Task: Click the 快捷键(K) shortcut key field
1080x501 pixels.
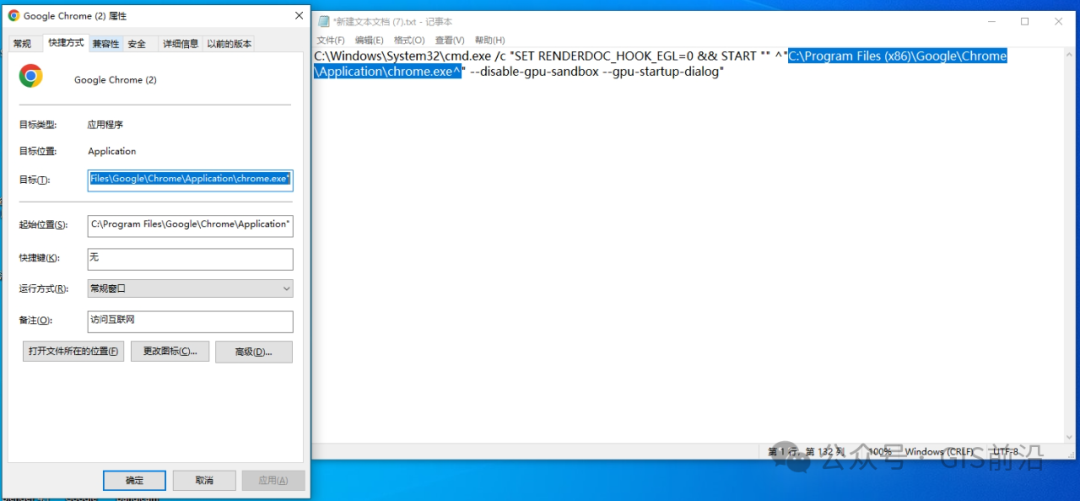Action: [x=190, y=258]
